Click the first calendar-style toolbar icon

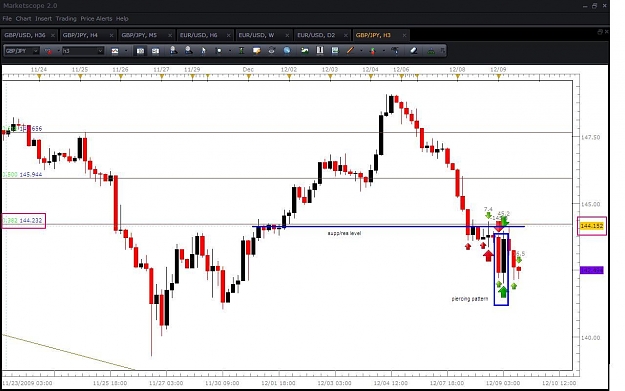[x=140, y=51]
